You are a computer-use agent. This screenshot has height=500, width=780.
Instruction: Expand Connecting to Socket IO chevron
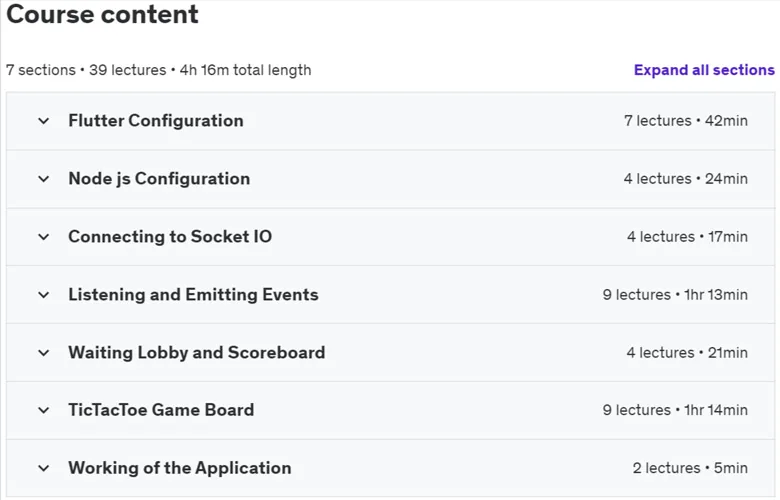pos(44,237)
